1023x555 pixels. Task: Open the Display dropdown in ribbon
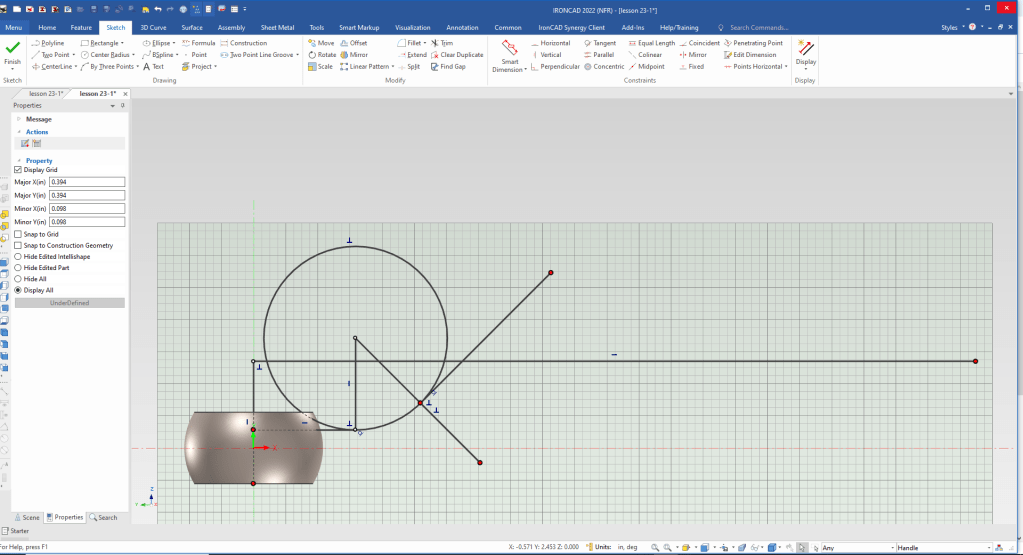805,69
